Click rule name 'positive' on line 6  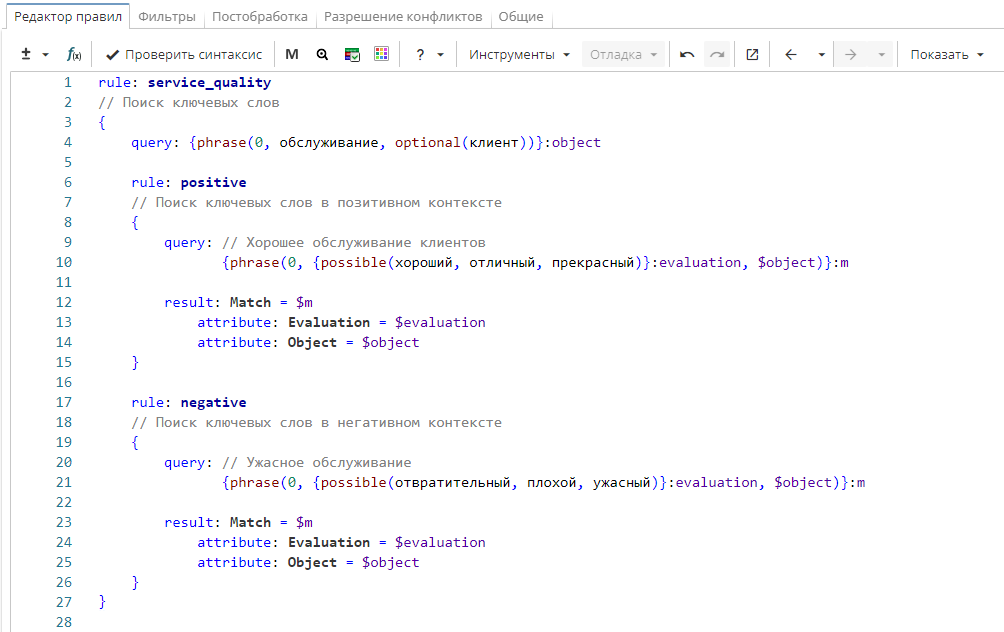[213, 182]
